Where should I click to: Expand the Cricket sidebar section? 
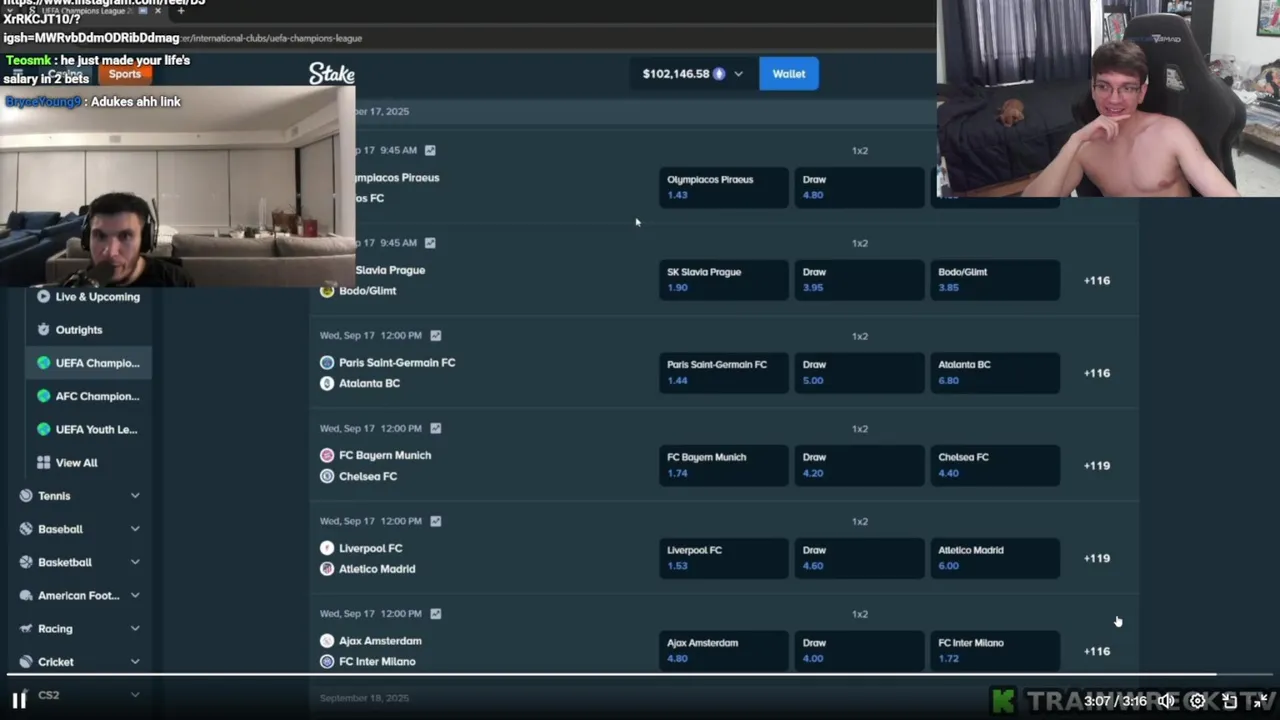[135, 662]
